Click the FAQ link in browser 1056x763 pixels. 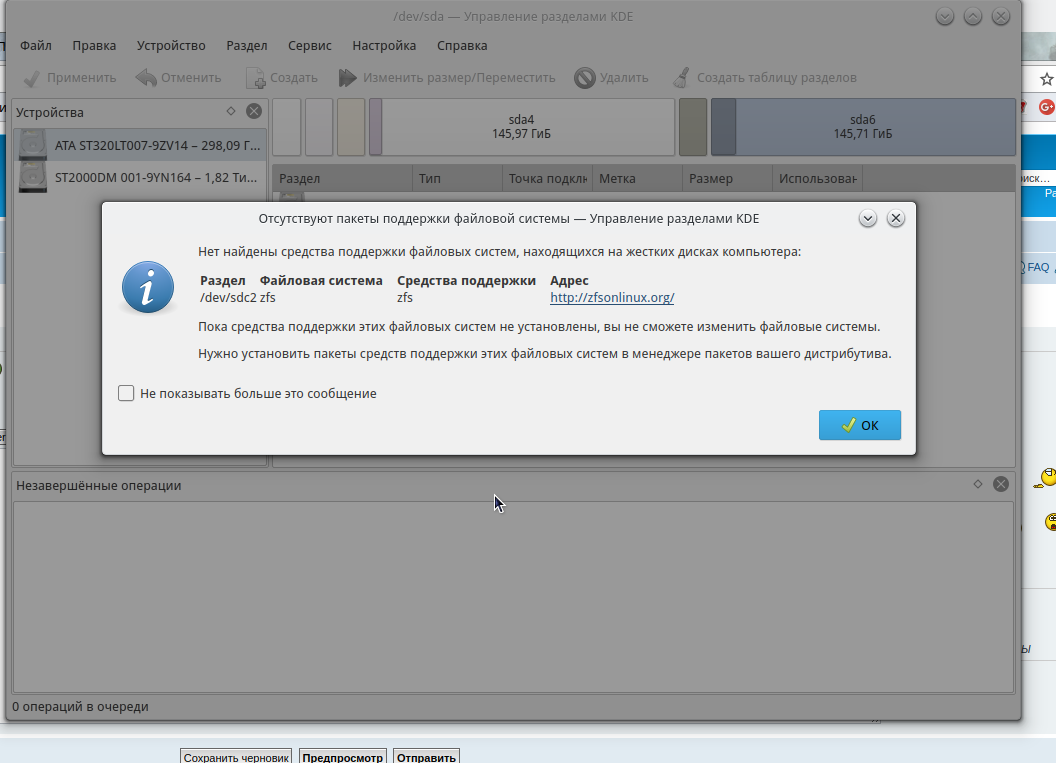tap(1038, 267)
